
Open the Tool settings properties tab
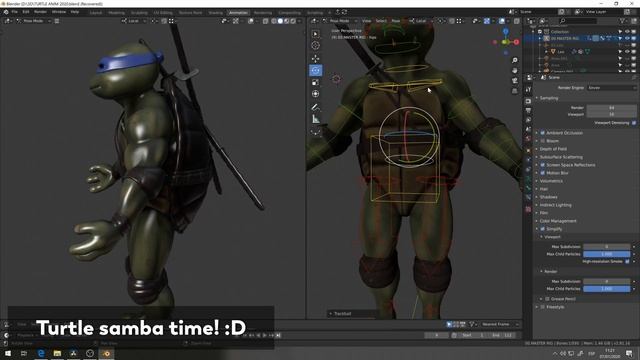[528, 89]
